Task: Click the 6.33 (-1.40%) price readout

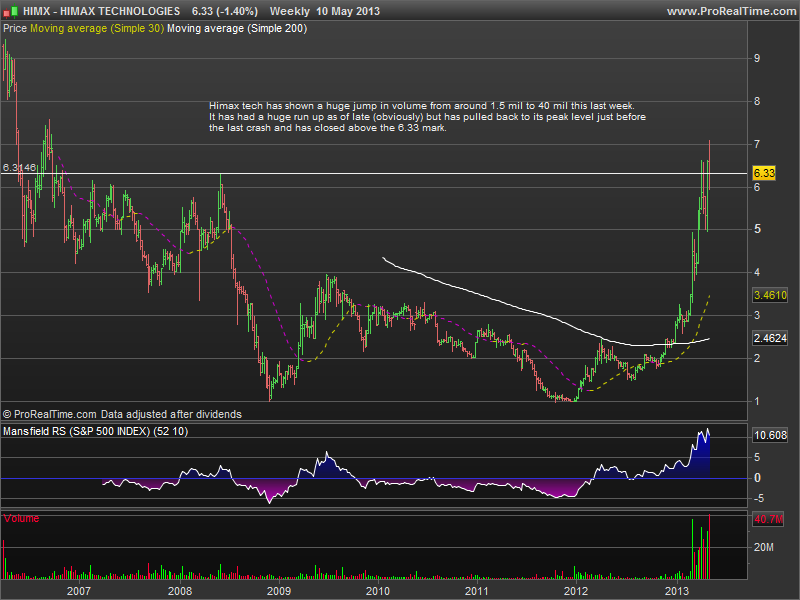Action: pos(225,11)
